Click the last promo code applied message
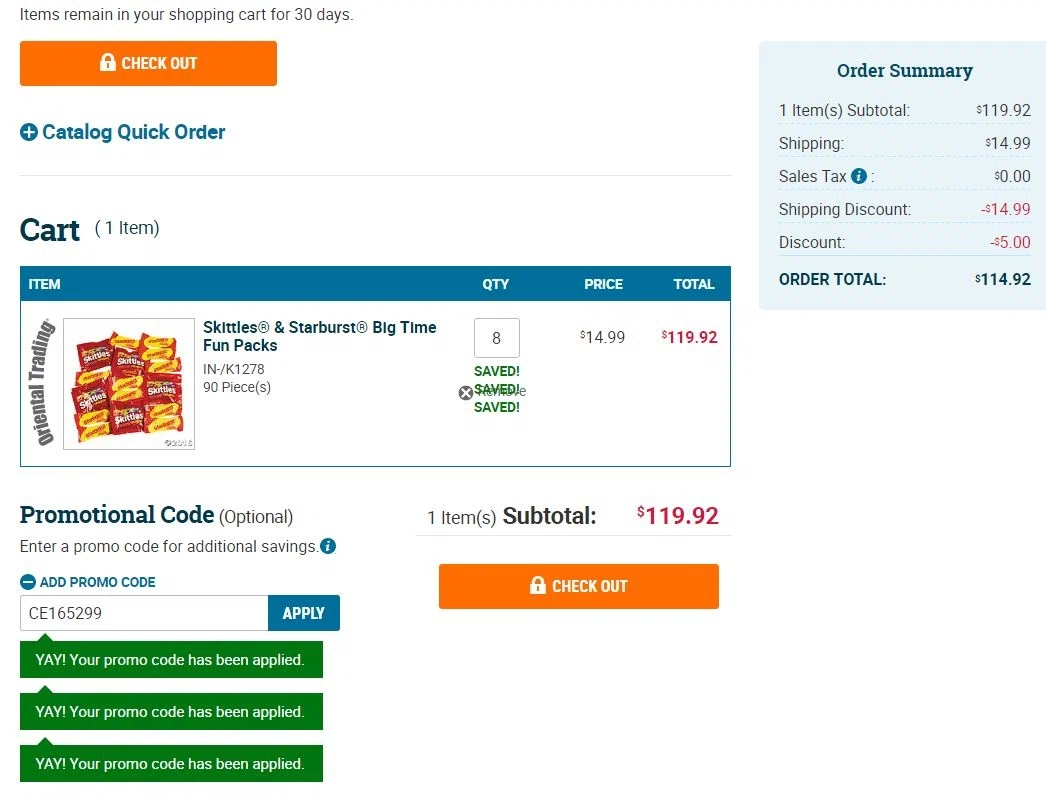Screen dimensions: 1046x809 171,764
